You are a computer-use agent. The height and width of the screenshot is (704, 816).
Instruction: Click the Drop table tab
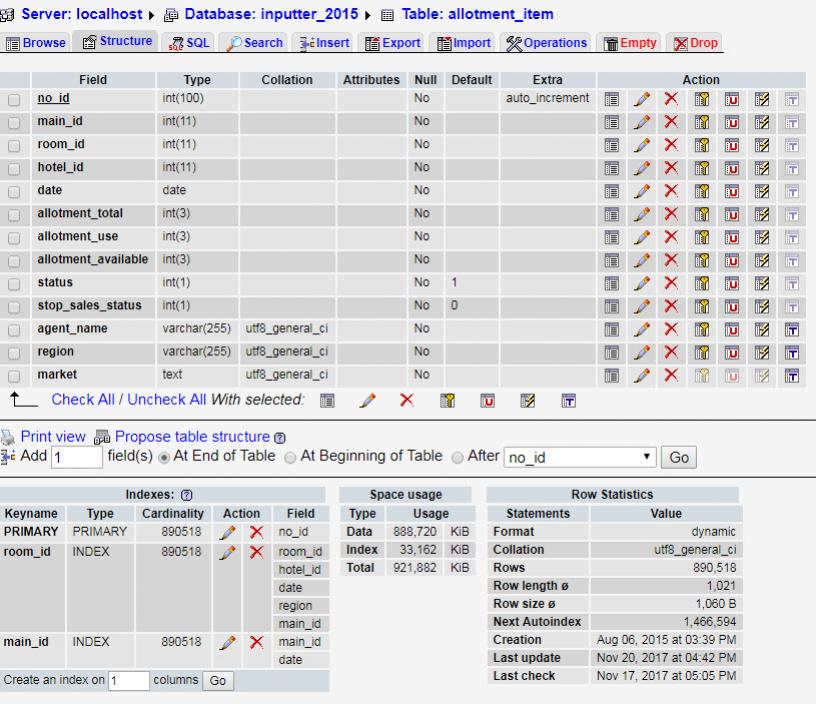tap(695, 43)
